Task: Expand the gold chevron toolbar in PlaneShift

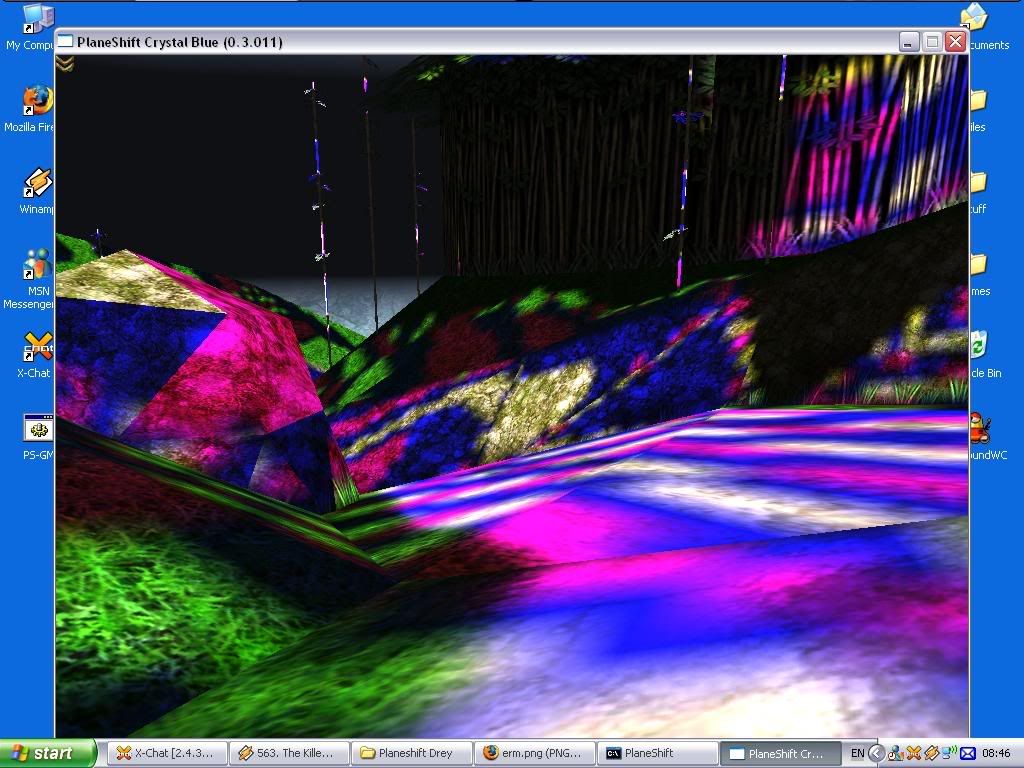Action: pyautogui.click(x=65, y=64)
